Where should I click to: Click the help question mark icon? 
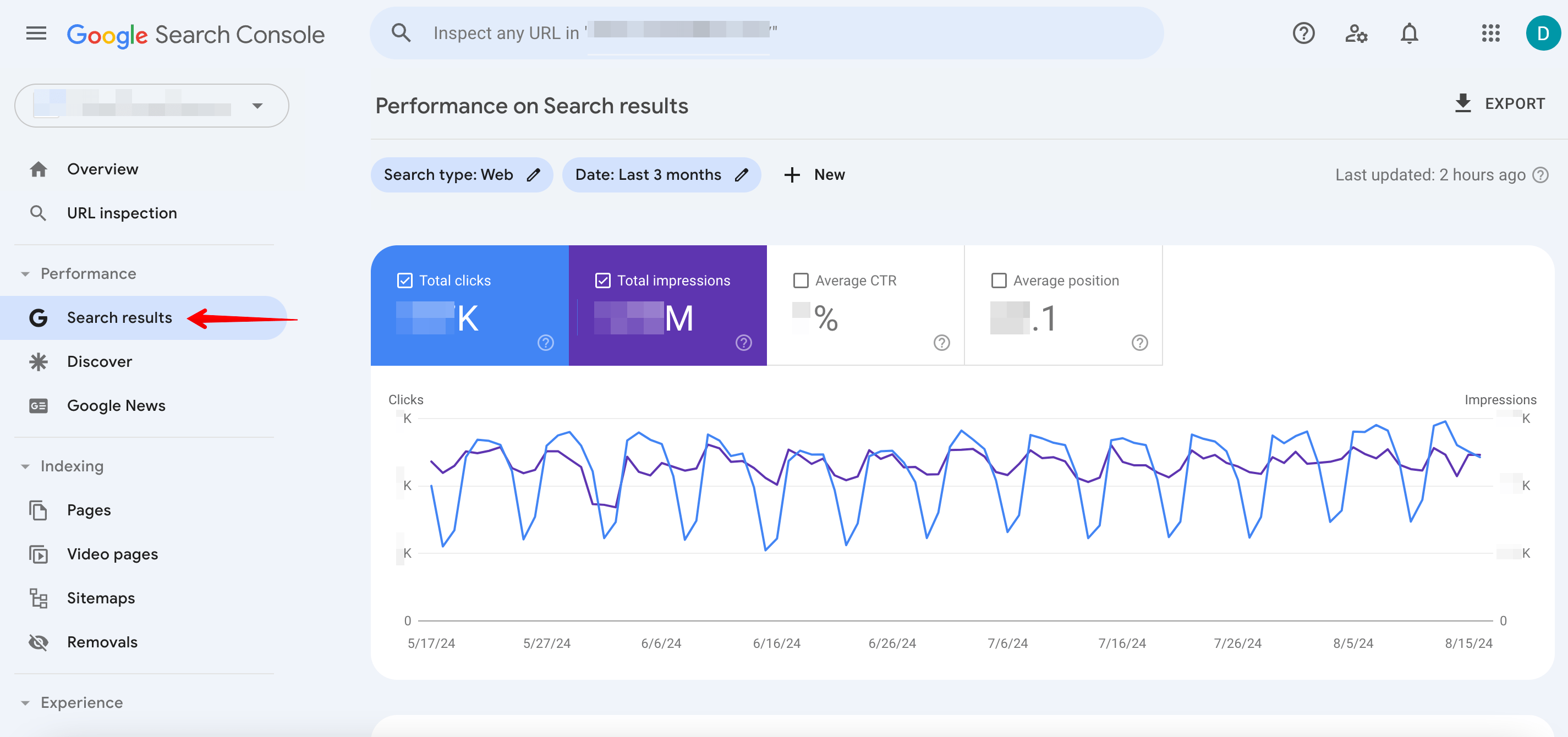pyautogui.click(x=1304, y=30)
